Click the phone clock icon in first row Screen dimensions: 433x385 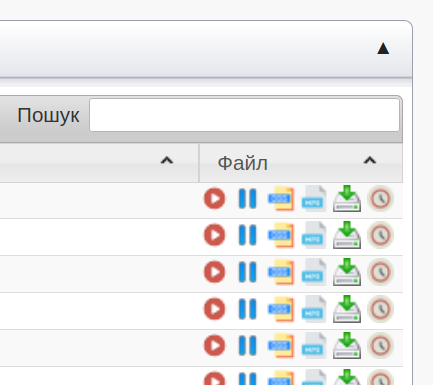(x=380, y=199)
